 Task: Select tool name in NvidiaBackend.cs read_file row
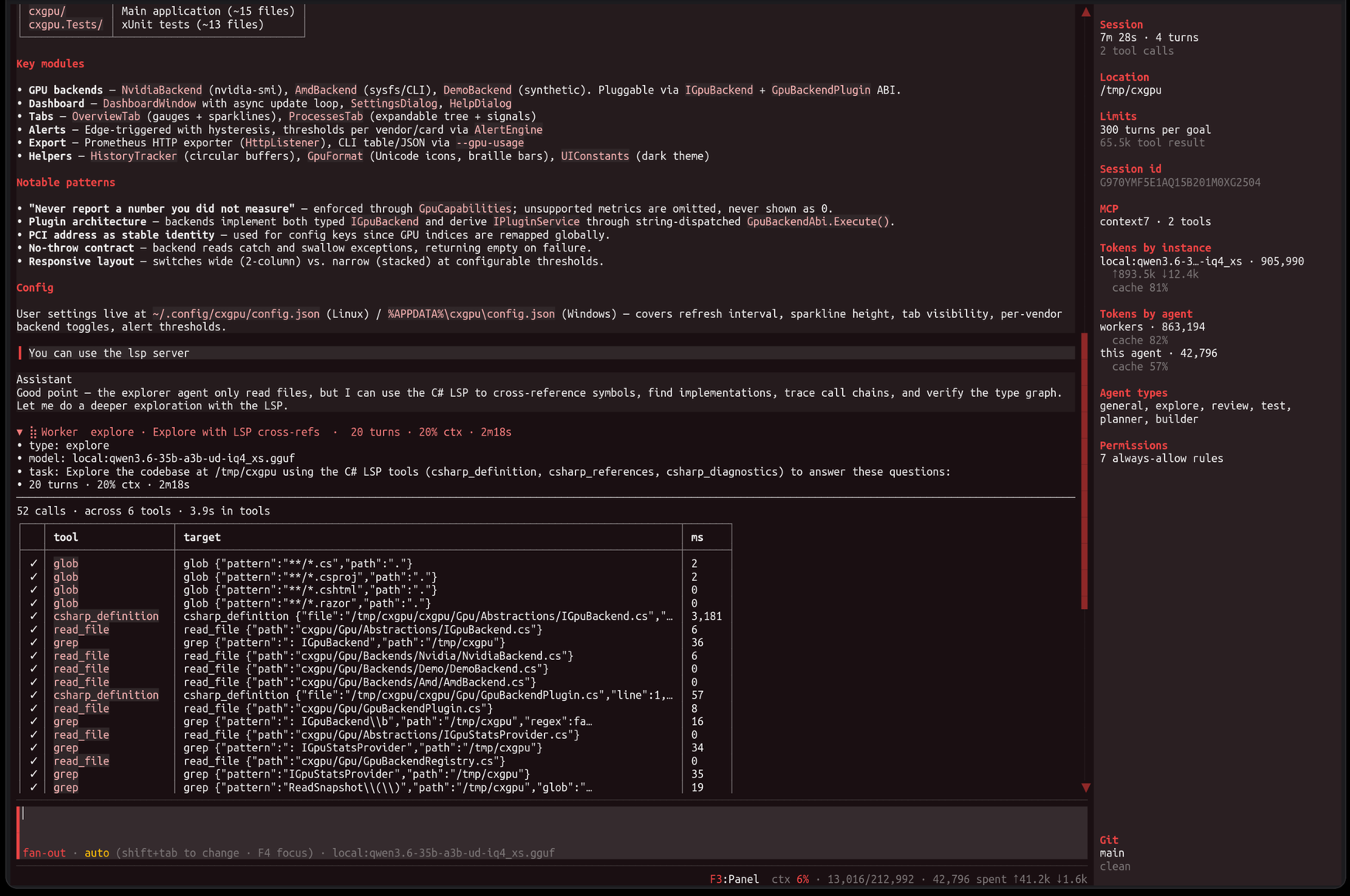point(81,655)
